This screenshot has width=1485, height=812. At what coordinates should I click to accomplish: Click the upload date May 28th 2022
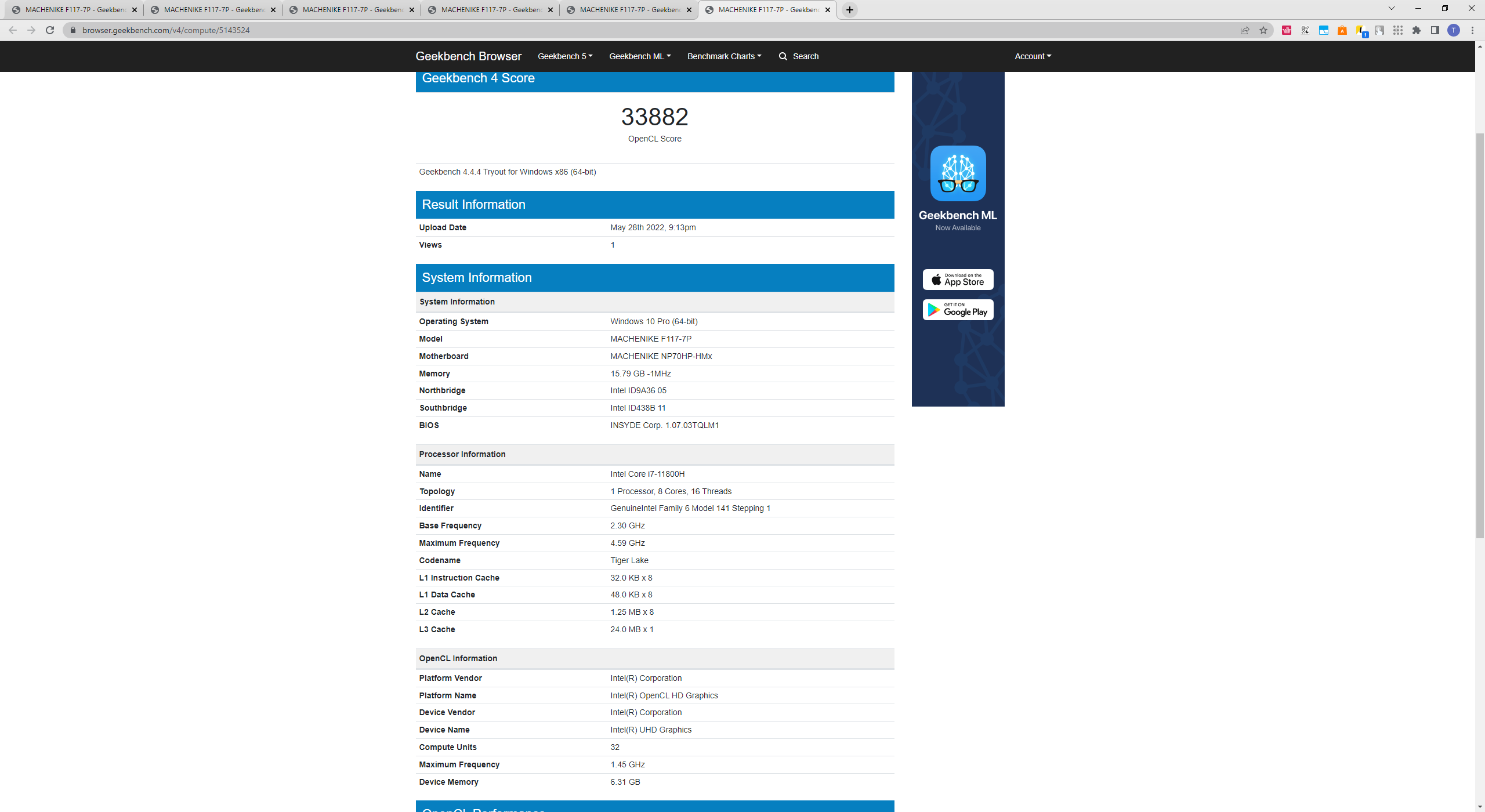tap(653, 227)
